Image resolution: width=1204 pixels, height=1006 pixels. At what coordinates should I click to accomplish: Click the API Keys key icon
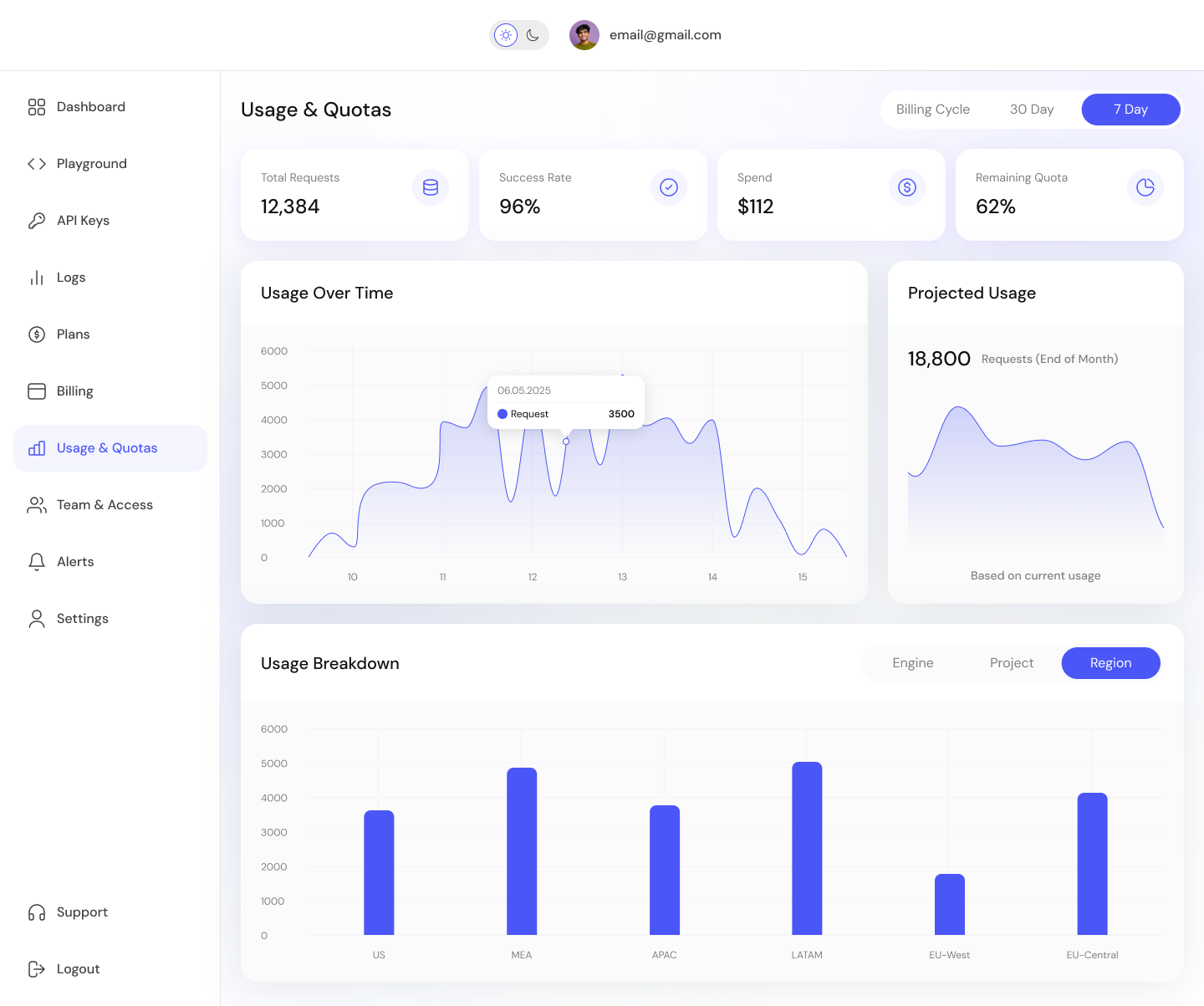point(37,221)
